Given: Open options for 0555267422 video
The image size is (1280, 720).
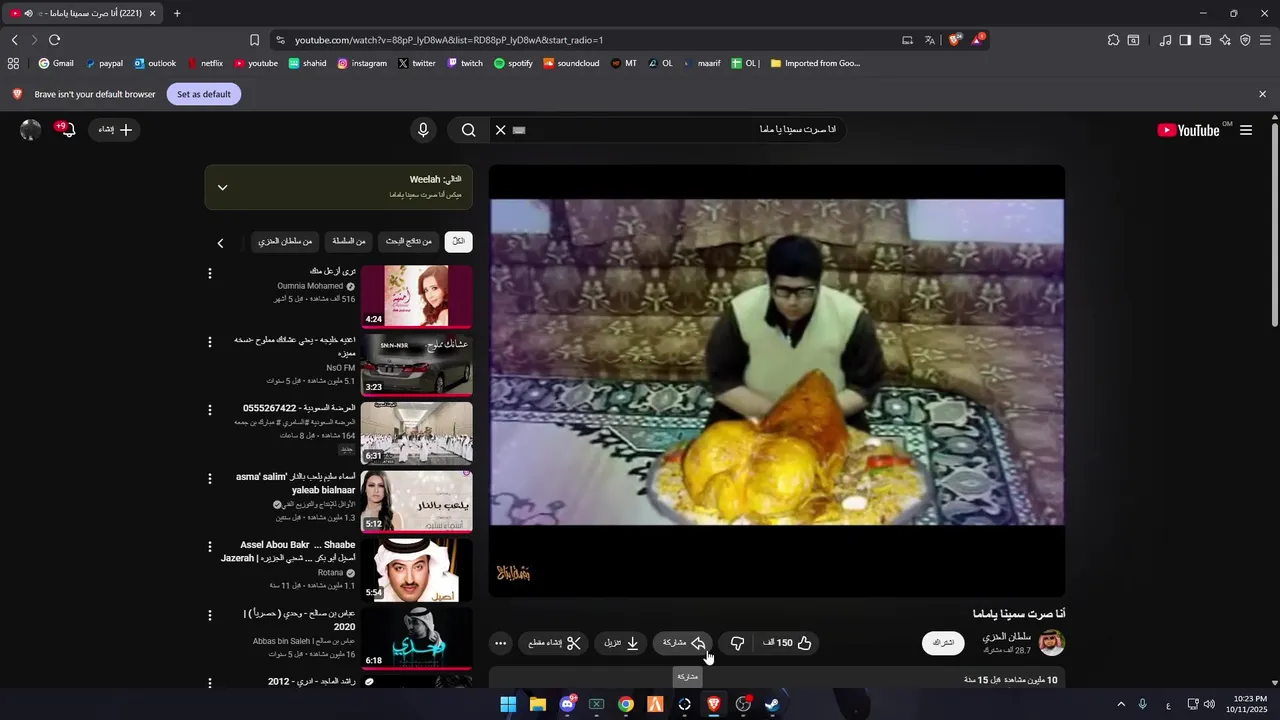Looking at the screenshot, I should 209,410.
